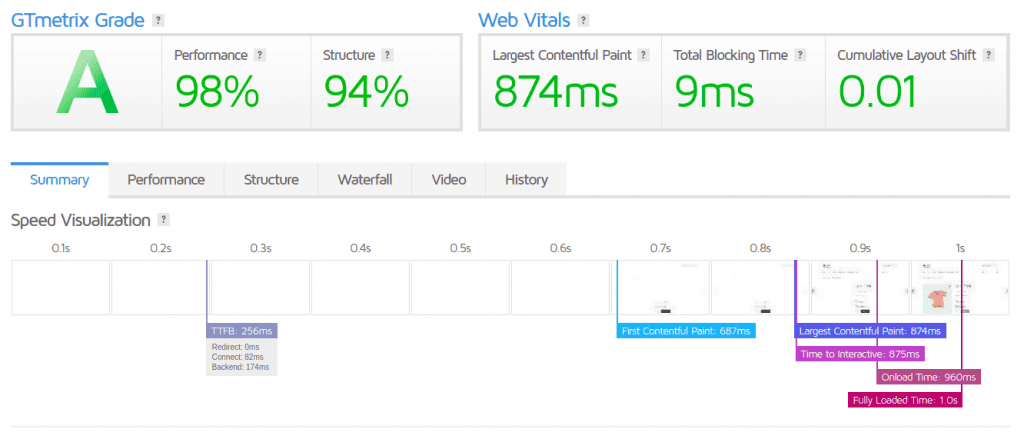
Task: Click the 0.6s timeline tick label
Action: pyautogui.click(x=560, y=248)
